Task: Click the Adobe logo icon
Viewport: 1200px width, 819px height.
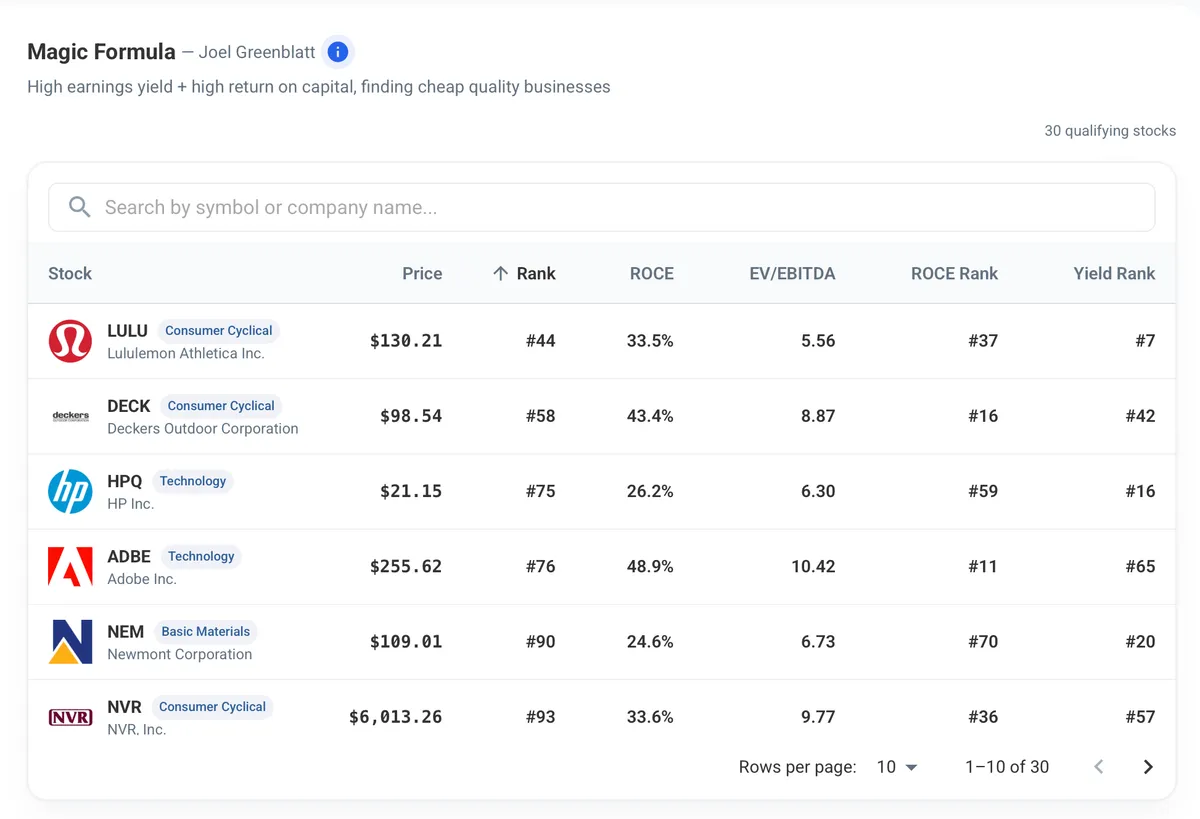Action: pyautogui.click(x=70, y=566)
